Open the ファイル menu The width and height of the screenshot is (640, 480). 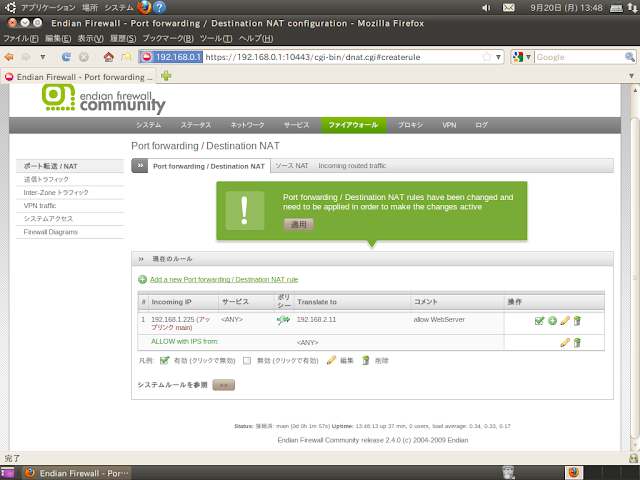tap(20, 38)
